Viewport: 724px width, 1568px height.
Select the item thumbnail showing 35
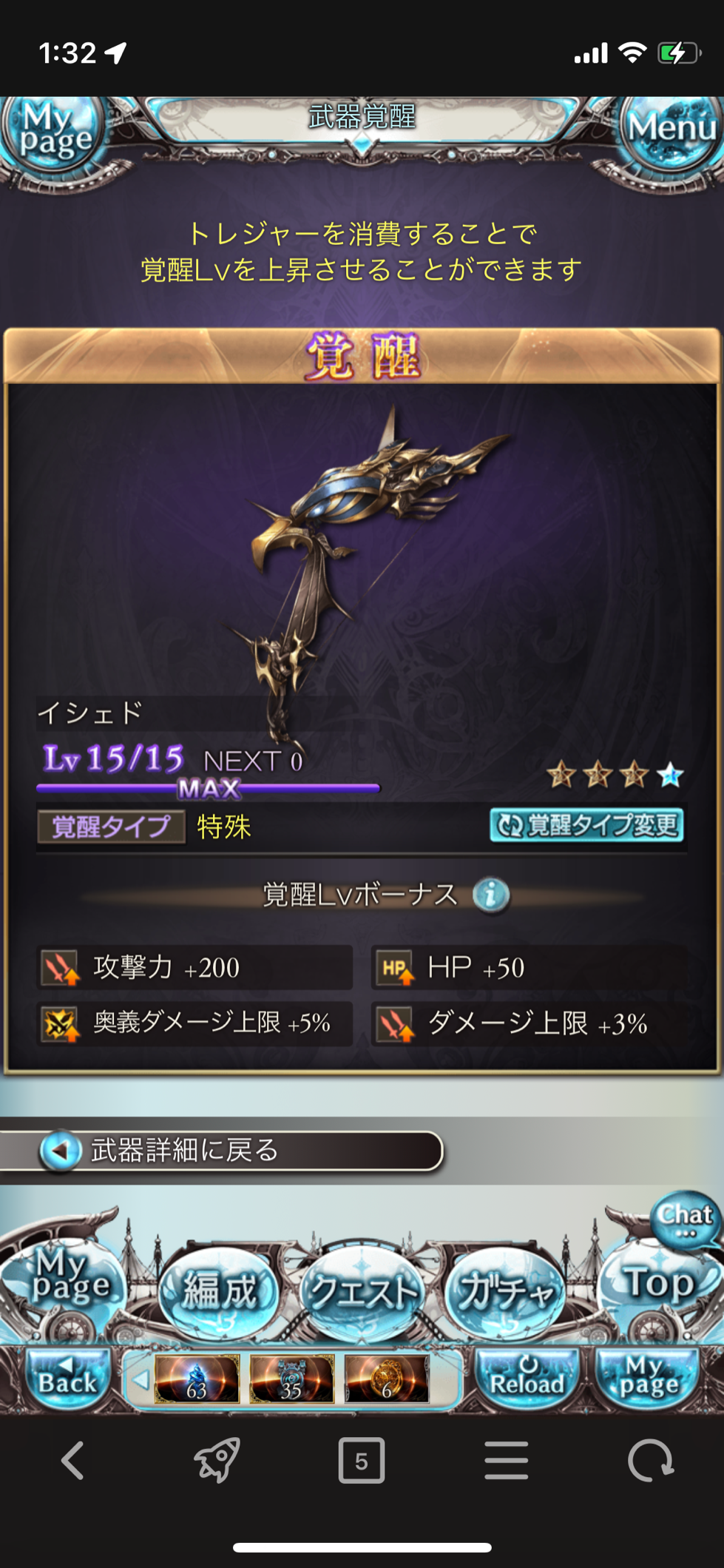pyautogui.click(x=291, y=1379)
